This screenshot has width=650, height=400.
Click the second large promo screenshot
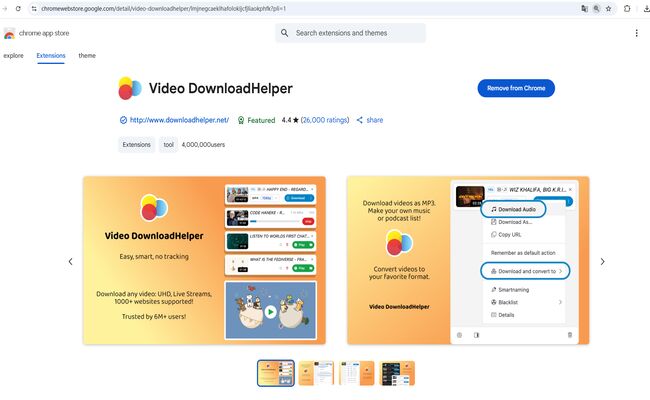click(468, 260)
